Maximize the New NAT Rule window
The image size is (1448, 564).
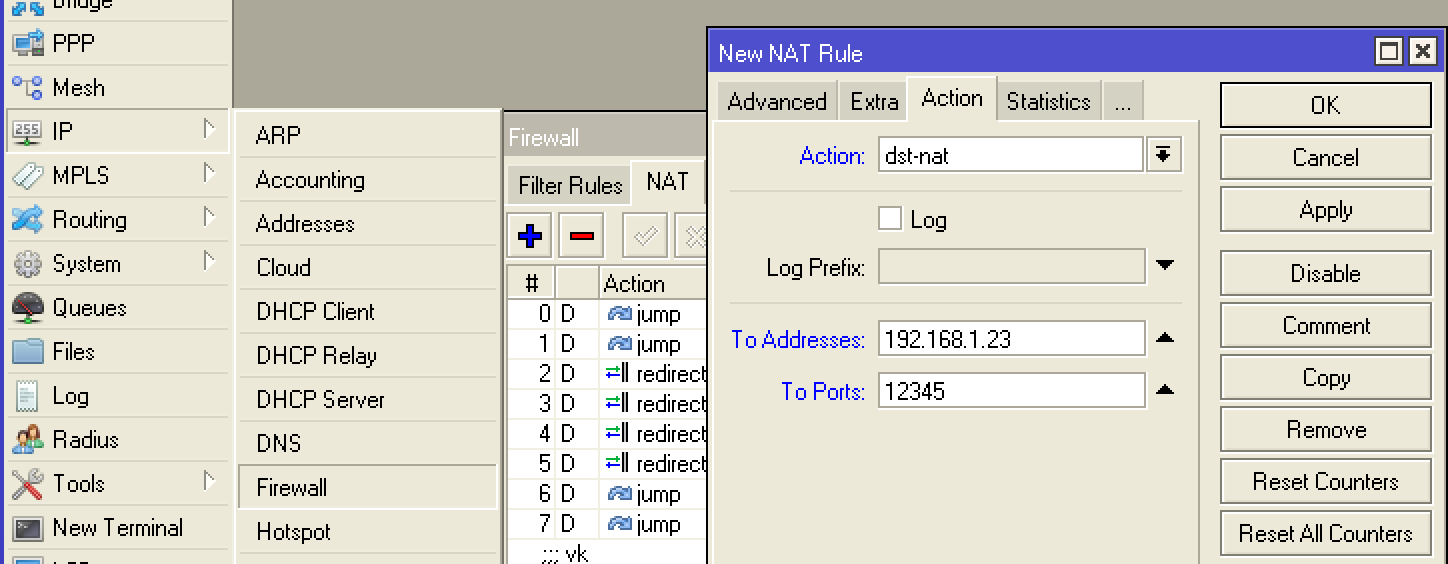pyautogui.click(x=1389, y=52)
